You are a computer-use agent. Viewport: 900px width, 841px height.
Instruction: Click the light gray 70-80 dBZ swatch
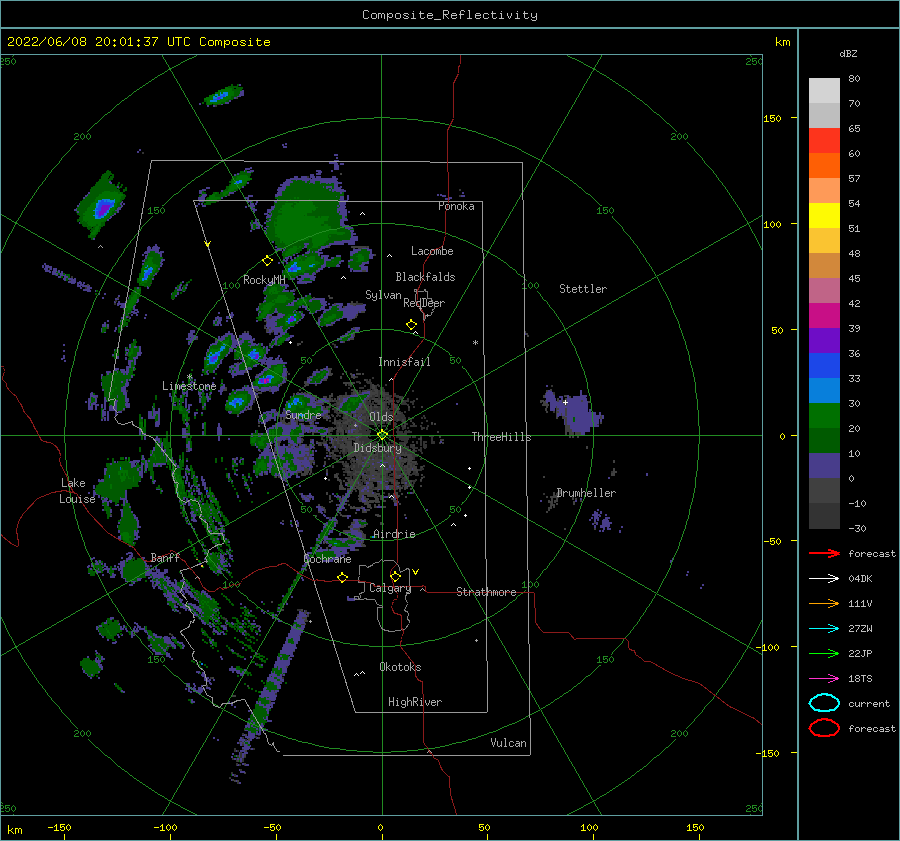click(x=824, y=91)
